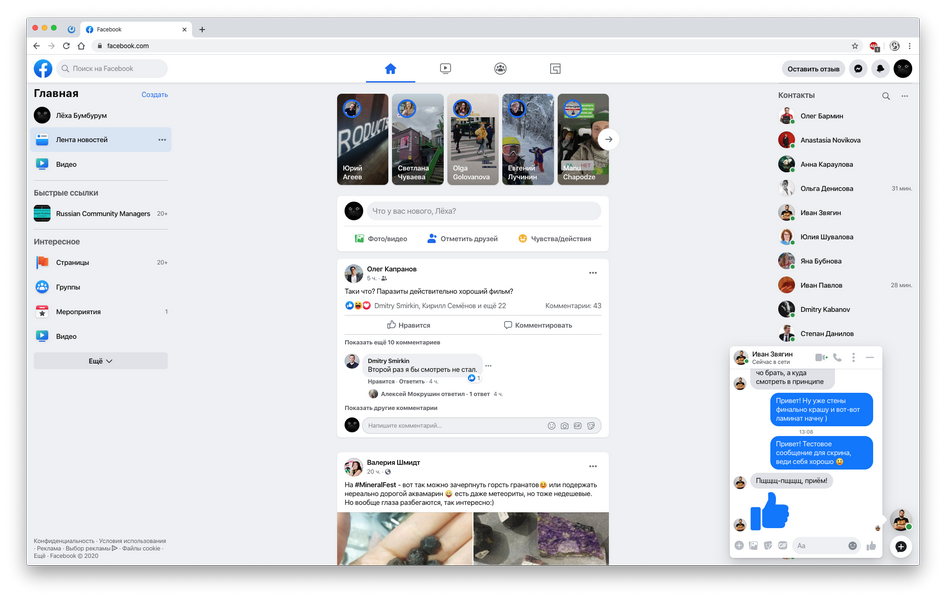Switch to the Groups tab in top bar
This screenshot has height=600, width=946.
tap(500, 69)
